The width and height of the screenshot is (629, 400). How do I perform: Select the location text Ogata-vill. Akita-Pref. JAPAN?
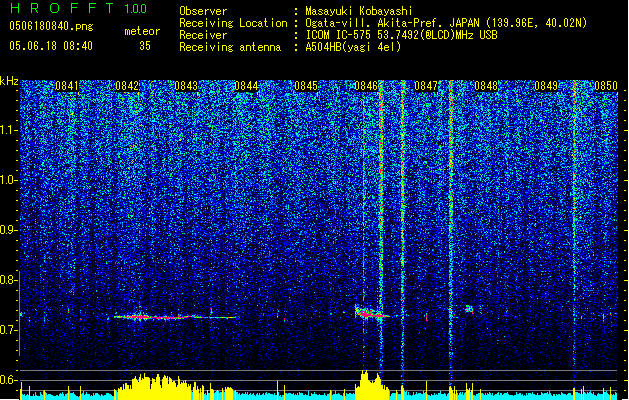pos(392,23)
